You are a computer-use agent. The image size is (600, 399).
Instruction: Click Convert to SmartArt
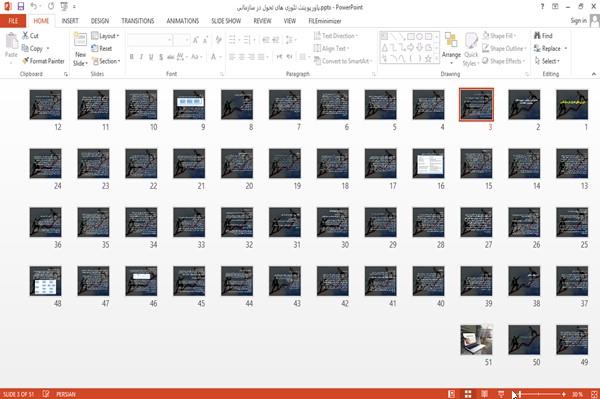342,61
